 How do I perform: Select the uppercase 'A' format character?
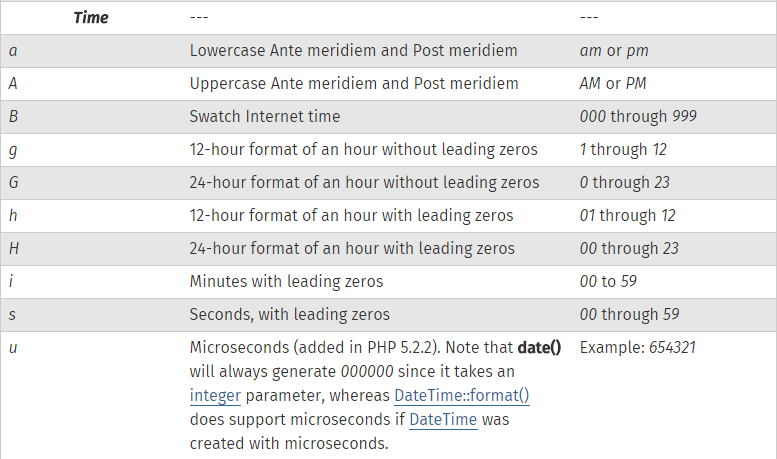13,83
